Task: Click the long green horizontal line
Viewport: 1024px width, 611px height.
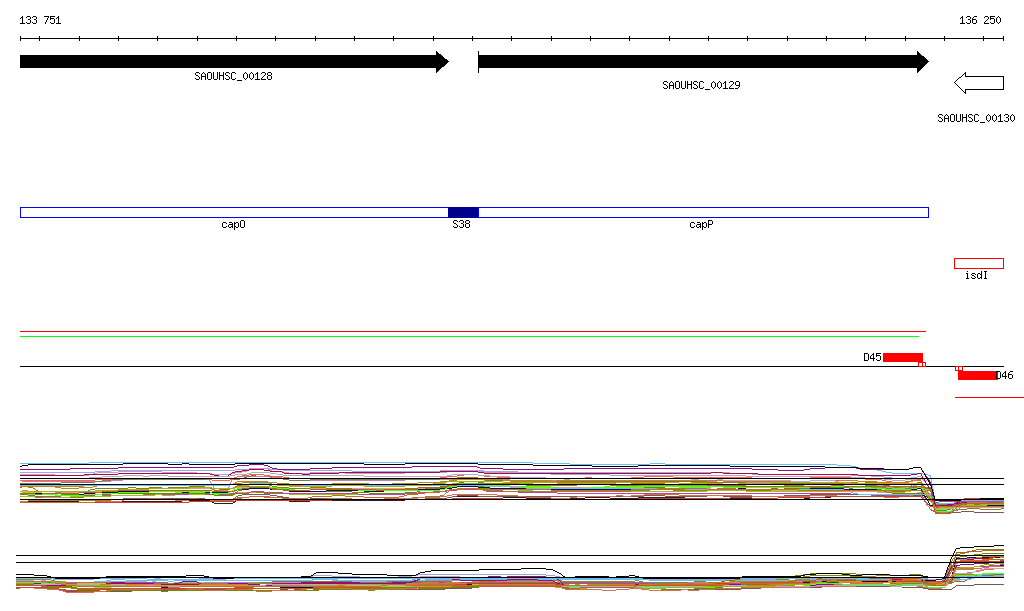Action: point(472,334)
